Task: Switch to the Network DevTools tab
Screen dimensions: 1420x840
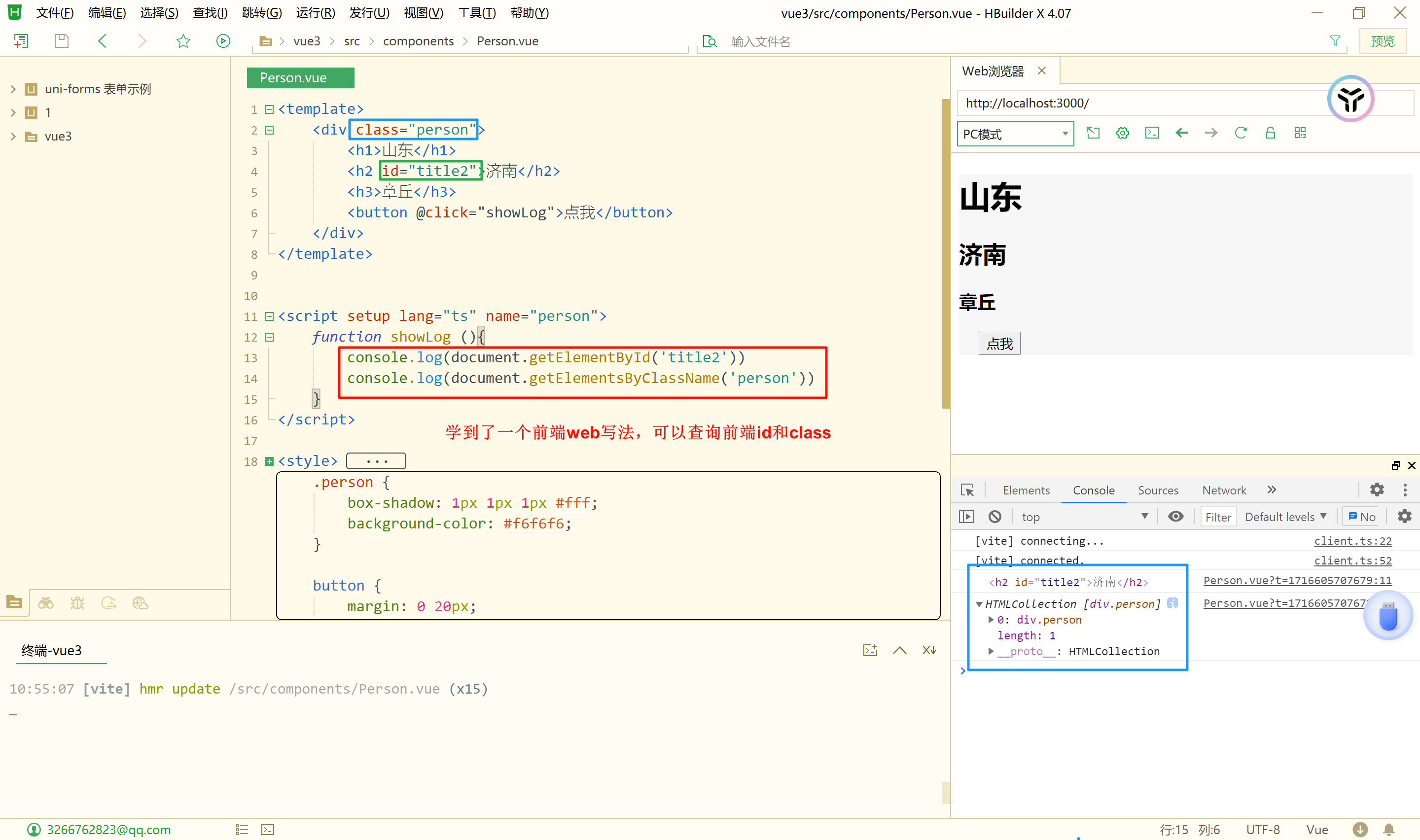Action: (x=1224, y=490)
